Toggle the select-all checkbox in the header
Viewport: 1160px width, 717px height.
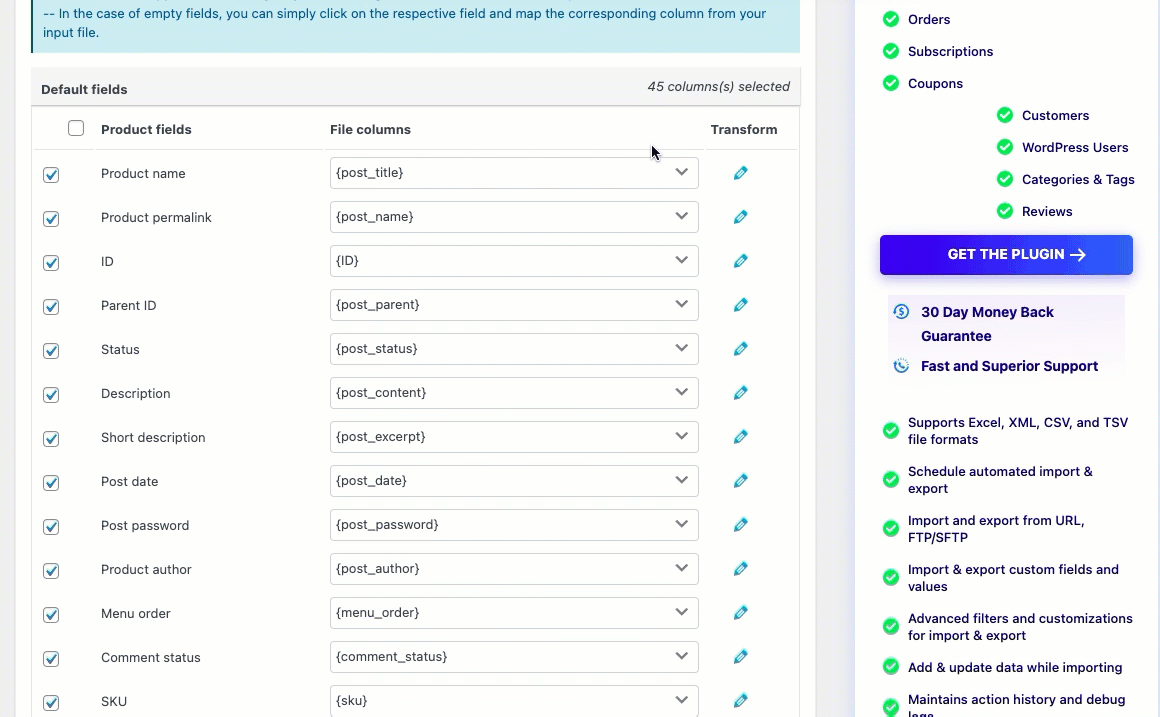click(x=76, y=128)
